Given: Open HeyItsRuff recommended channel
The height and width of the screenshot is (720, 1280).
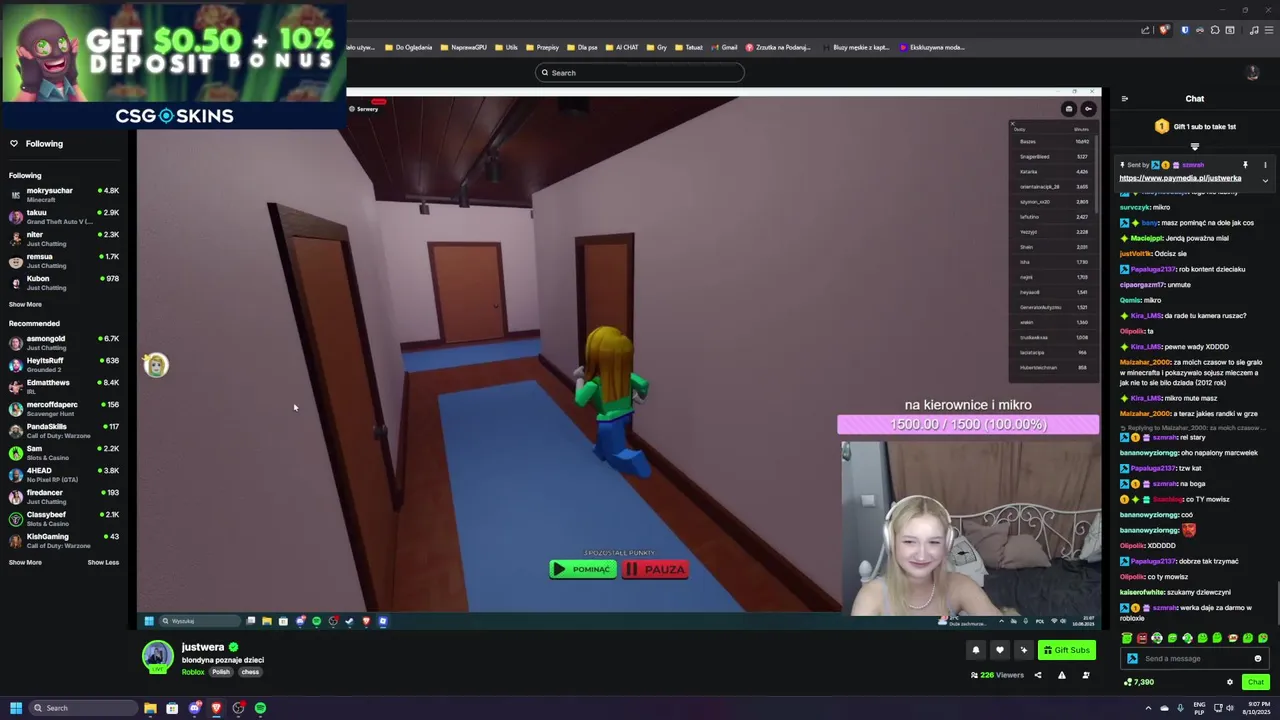Looking at the screenshot, I should [x=64, y=365].
